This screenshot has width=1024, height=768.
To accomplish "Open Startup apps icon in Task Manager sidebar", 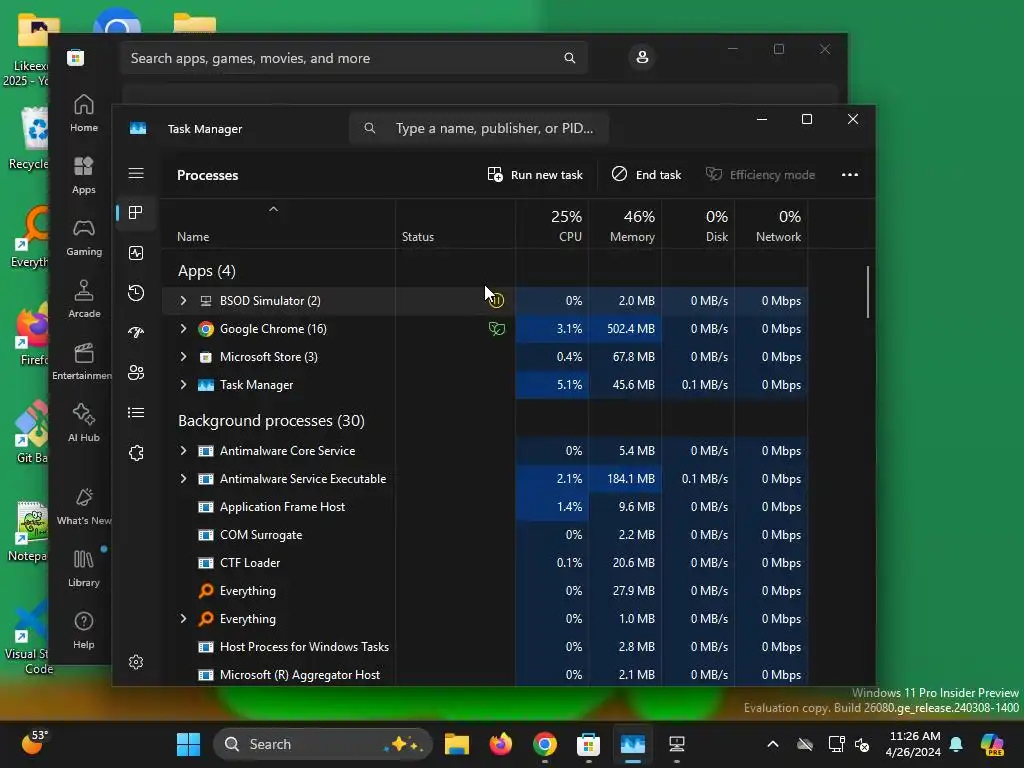I will point(136,332).
